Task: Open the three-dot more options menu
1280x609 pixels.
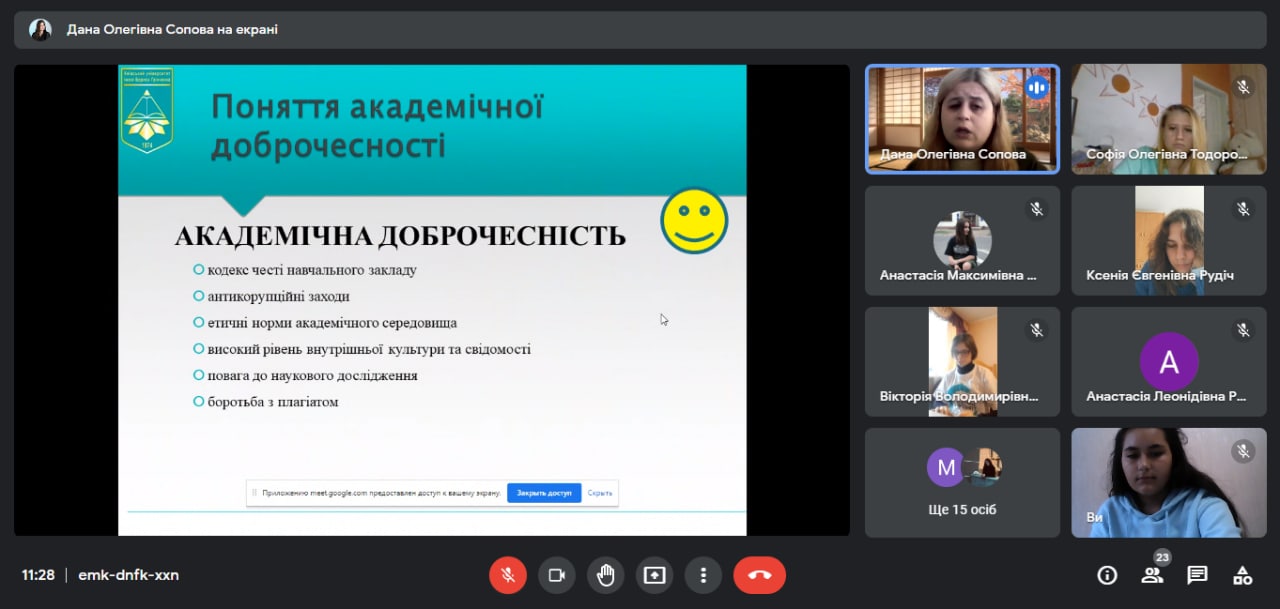Action: [704, 575]
